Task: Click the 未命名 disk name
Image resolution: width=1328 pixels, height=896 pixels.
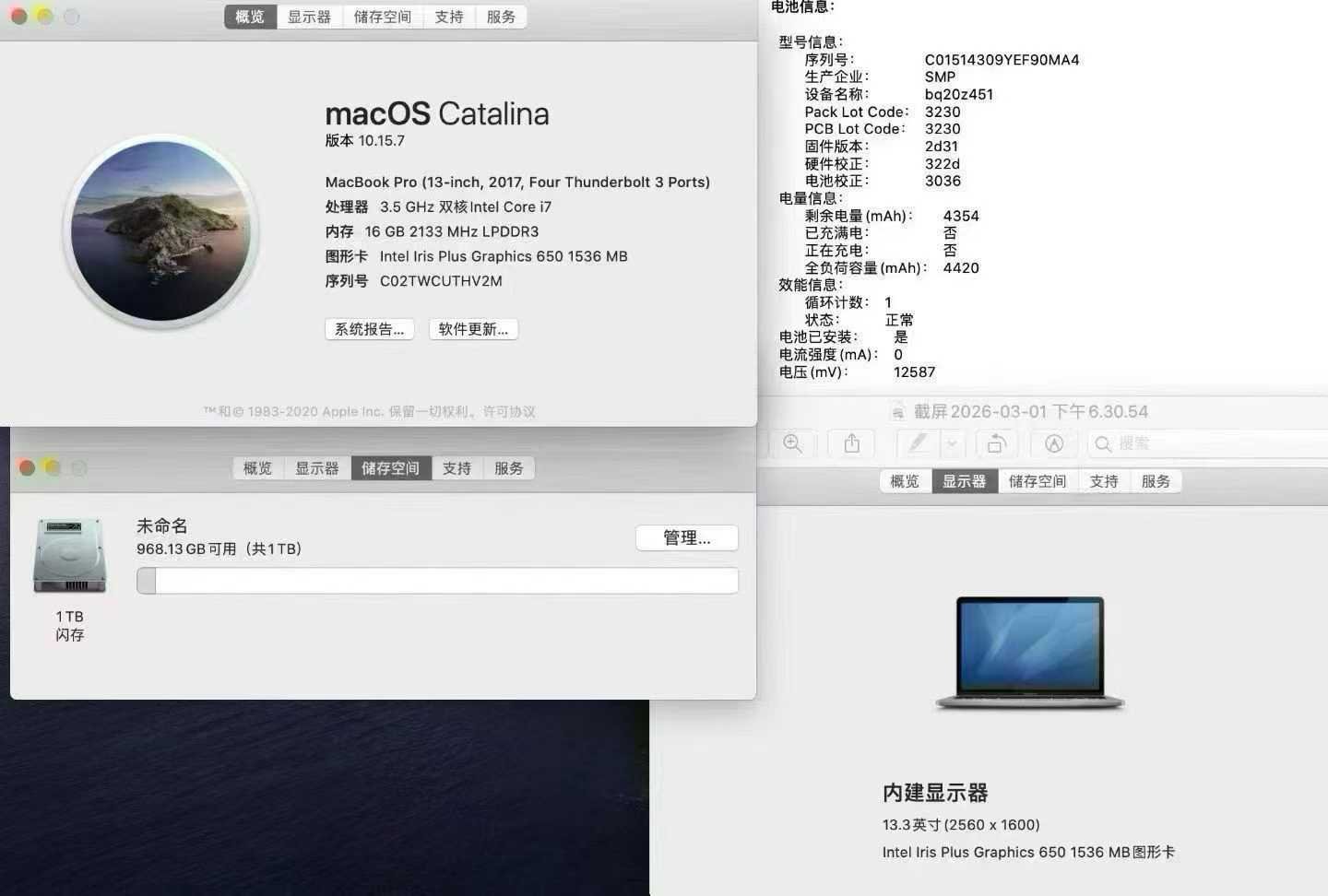Action: coord(162,525)
